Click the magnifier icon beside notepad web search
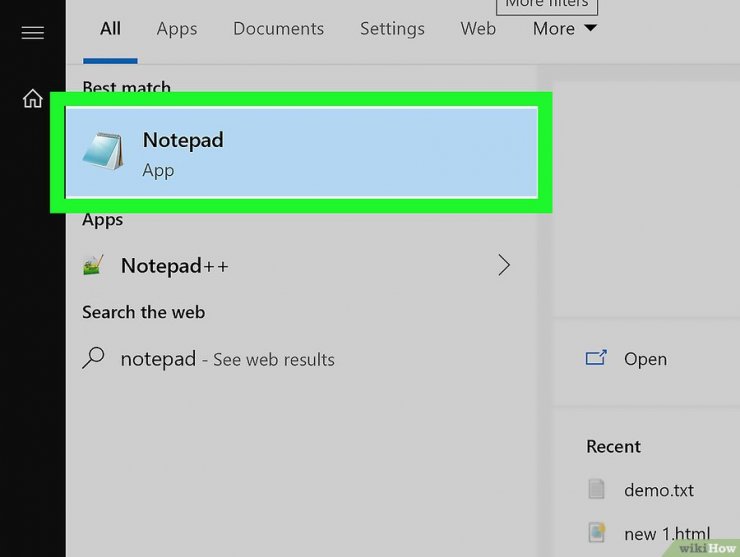The width and height of the screenshot is (740, 557). click(x=93, y=358)
